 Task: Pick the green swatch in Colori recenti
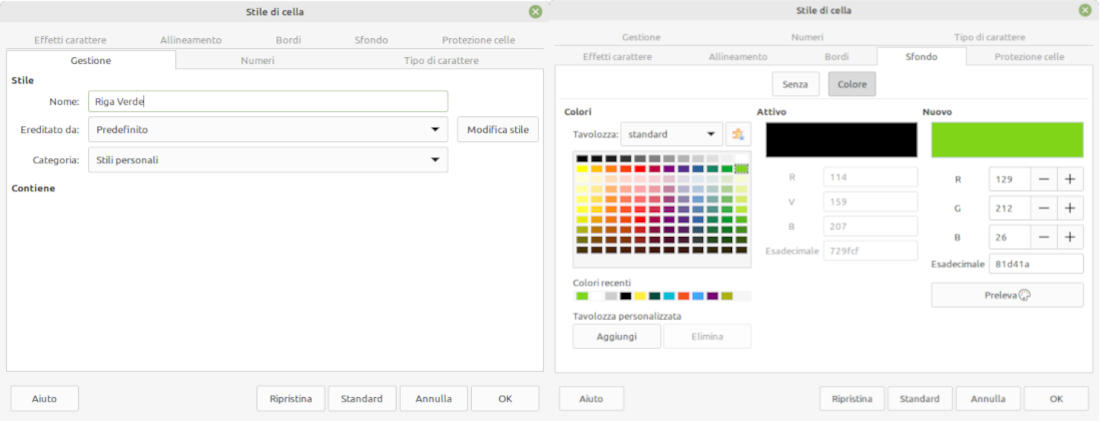[582, 296]
